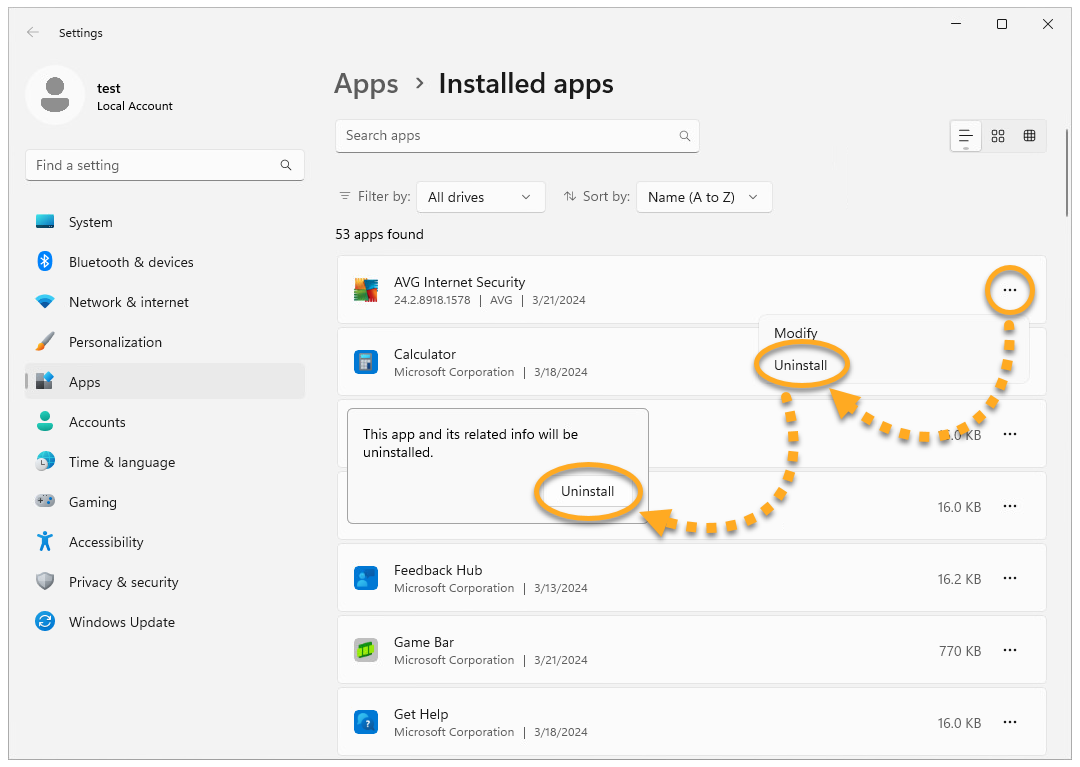Open Windows Update settings
Viewport: 1080px width, 767px height.
pyautogui.click(x=121, y=622)
